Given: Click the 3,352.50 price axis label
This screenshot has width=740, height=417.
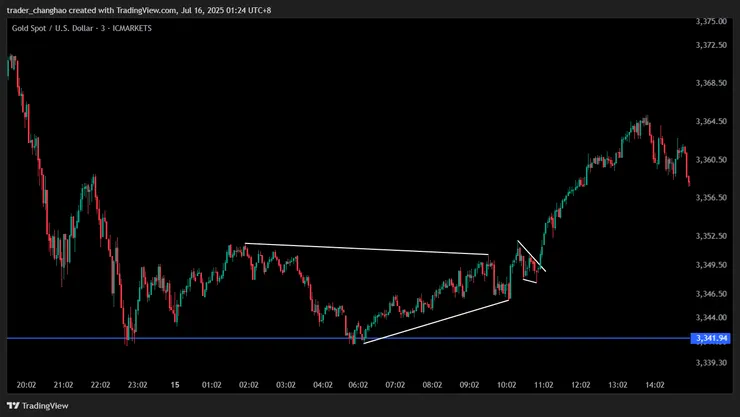Looking at the screenshot, I should [x=711, y=236].
